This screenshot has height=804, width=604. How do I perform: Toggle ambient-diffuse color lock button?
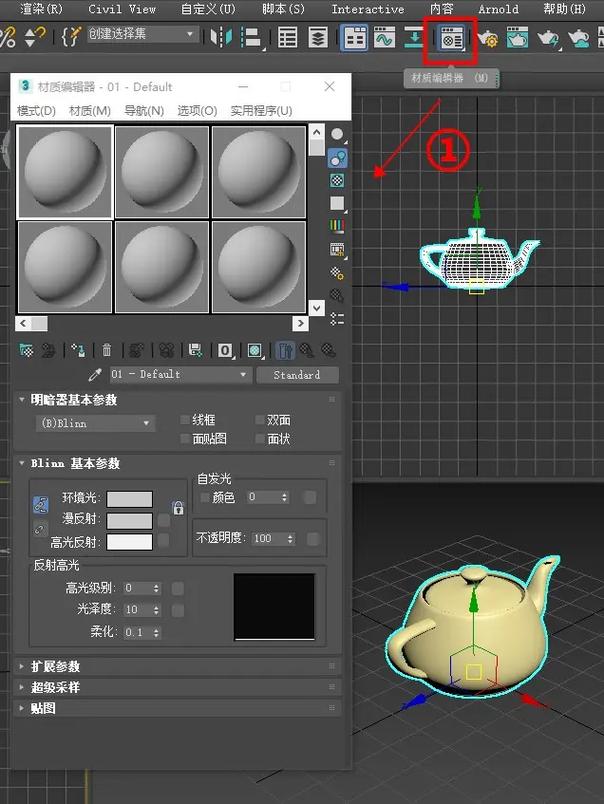[x=41, y=505]
